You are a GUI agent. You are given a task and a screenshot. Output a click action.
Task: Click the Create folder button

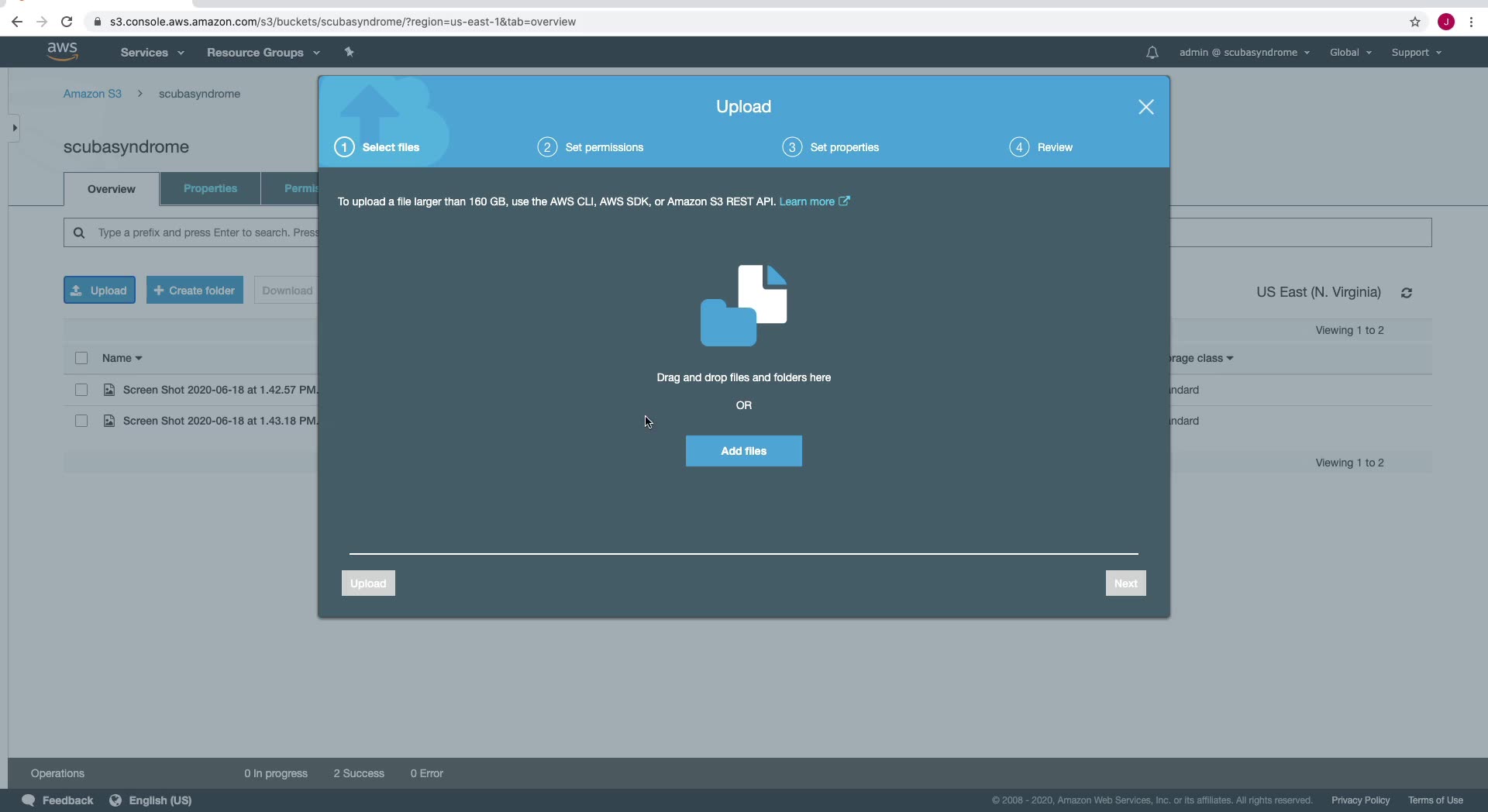tap(195, 291)
